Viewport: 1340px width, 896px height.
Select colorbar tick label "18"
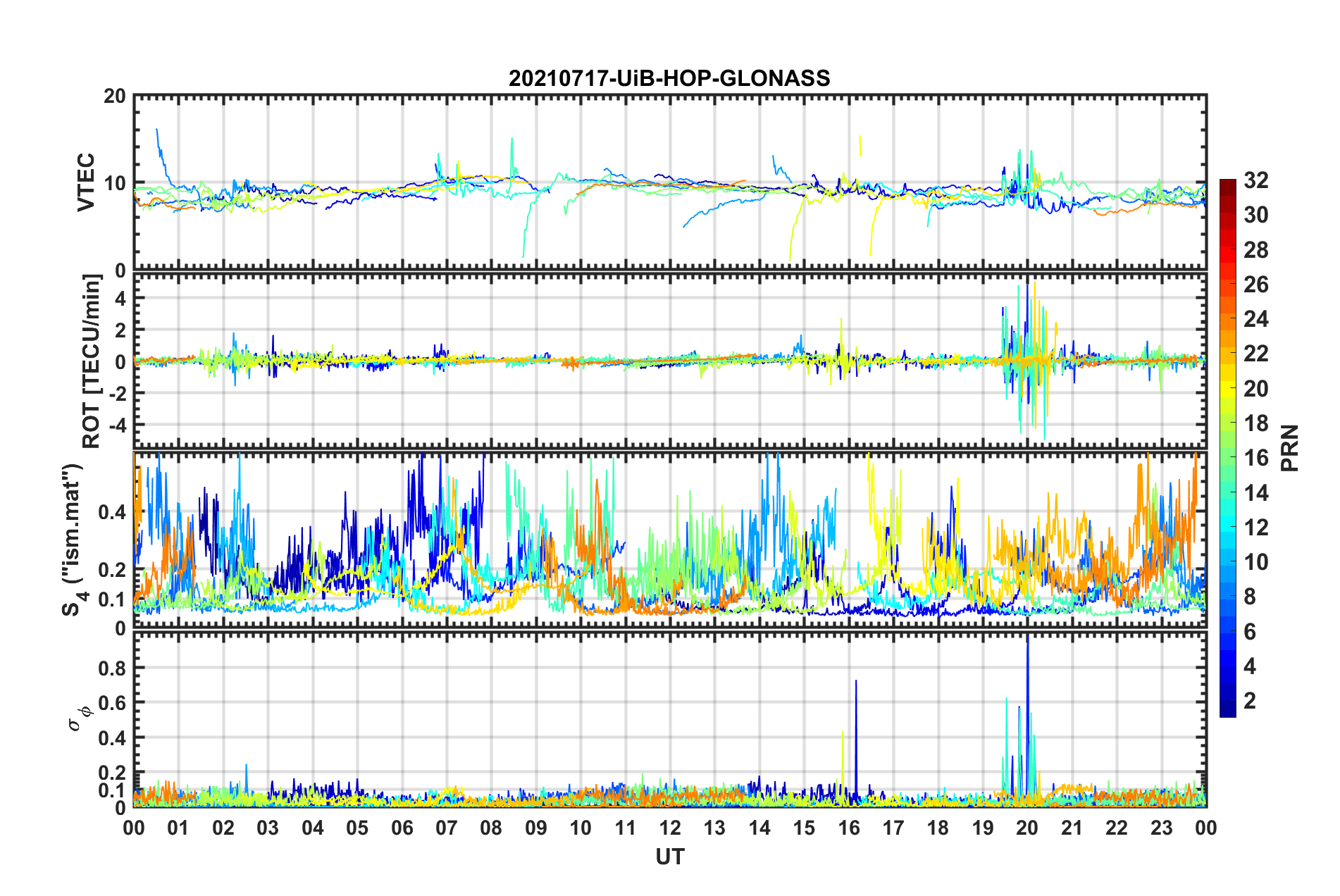(x=1255, y=423)
